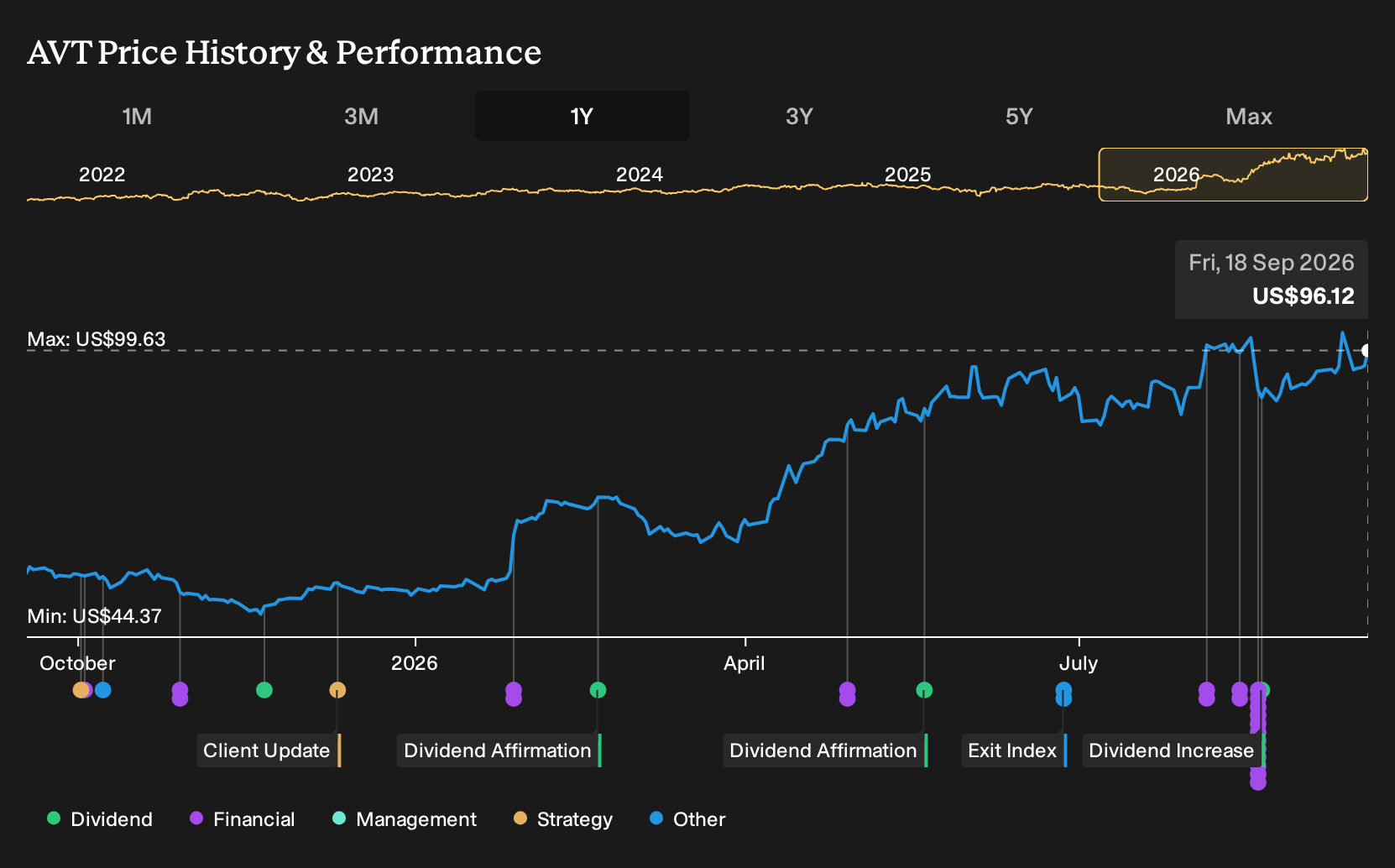Click the latest price dot at chart end

tap(1366, 350)
